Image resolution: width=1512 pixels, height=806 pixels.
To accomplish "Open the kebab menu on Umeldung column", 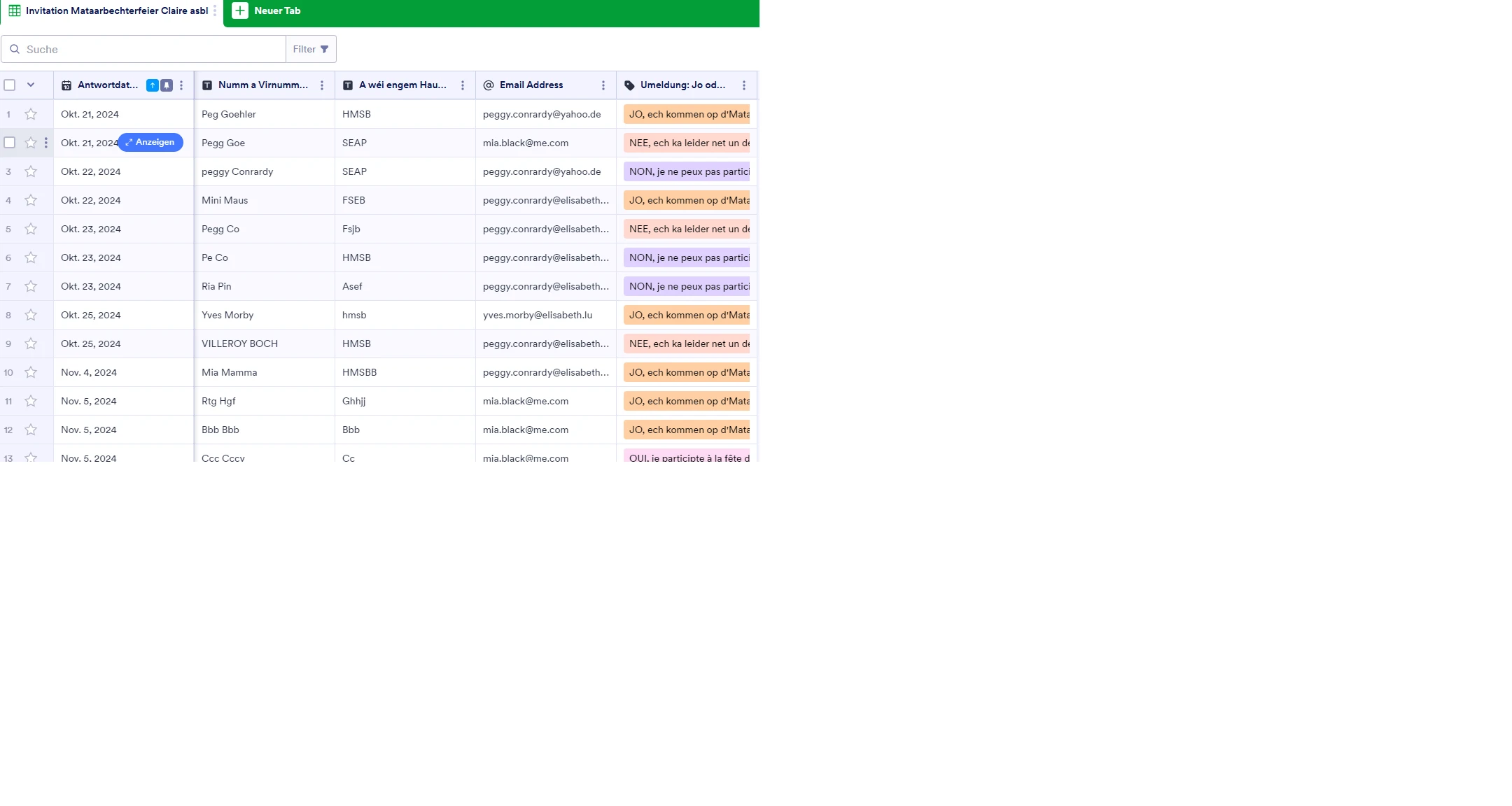I will point(744,85).
